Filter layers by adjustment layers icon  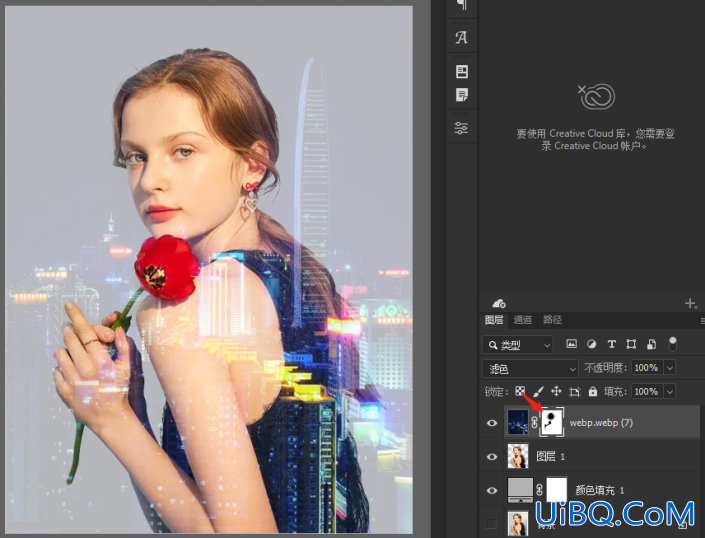pos(592,344)
